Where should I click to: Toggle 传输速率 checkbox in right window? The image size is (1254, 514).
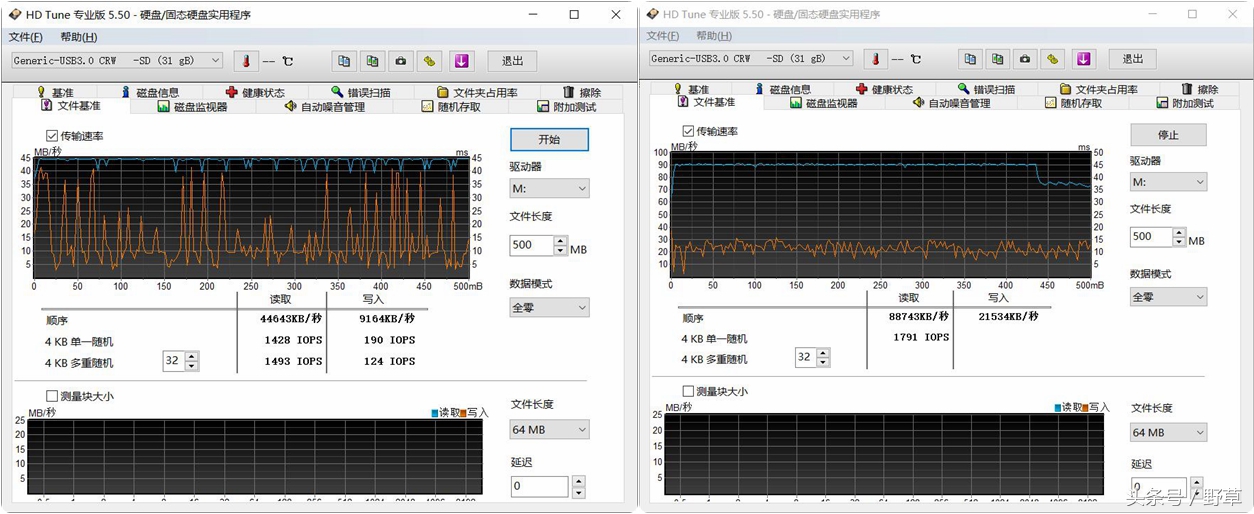[688, 131]
